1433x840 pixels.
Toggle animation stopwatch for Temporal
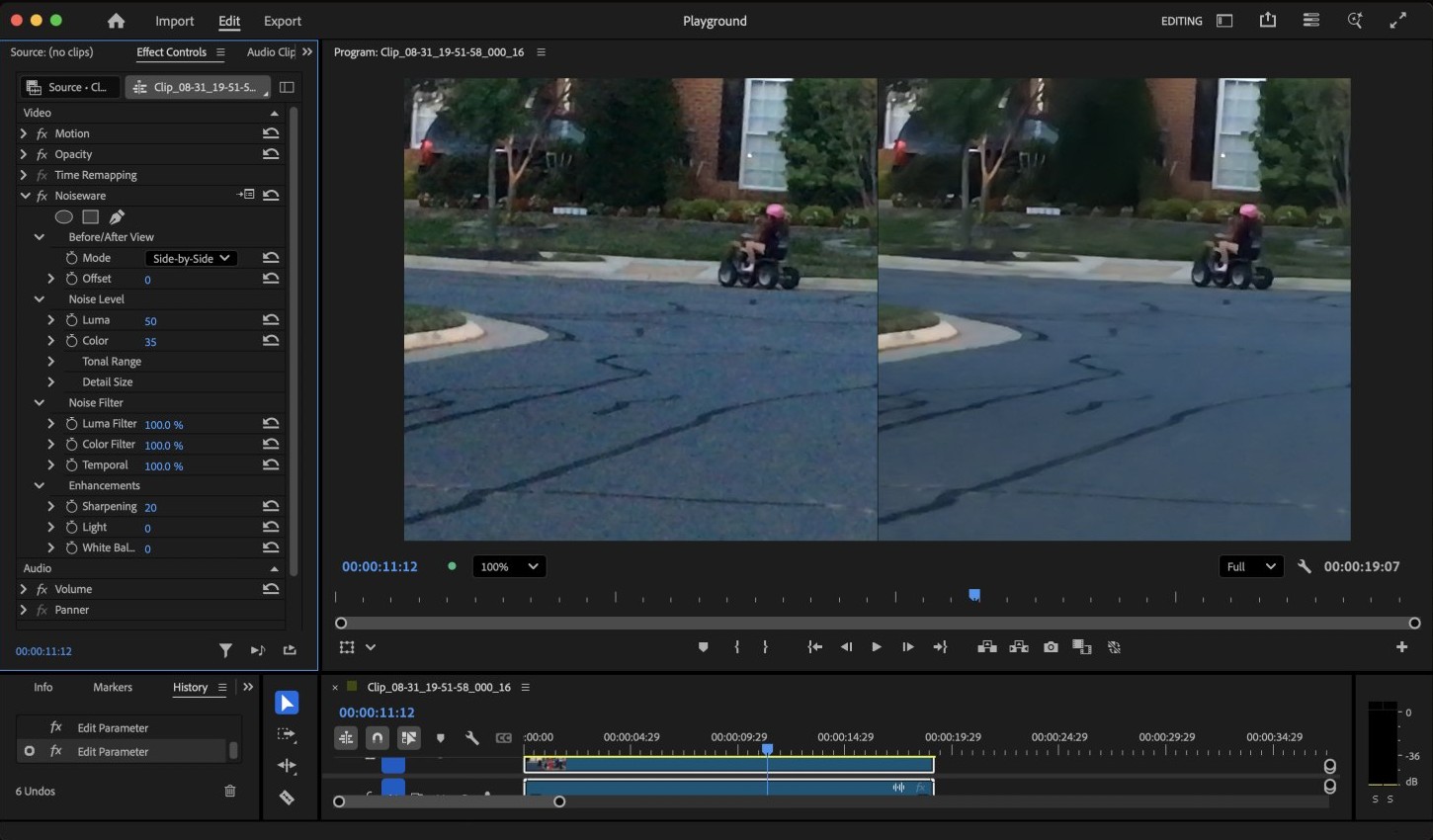71,465
